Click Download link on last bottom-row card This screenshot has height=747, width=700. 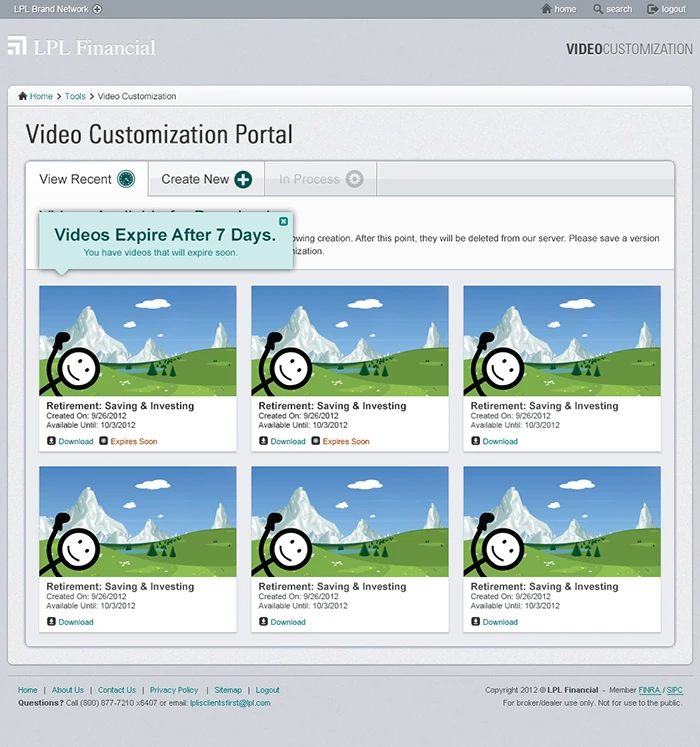[x=500, y=622]
